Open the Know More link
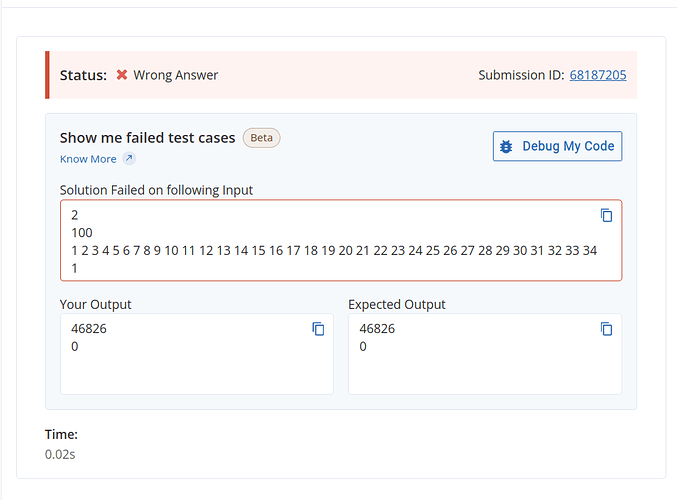This screenshot has width=677, height=500. click(88, 159)
